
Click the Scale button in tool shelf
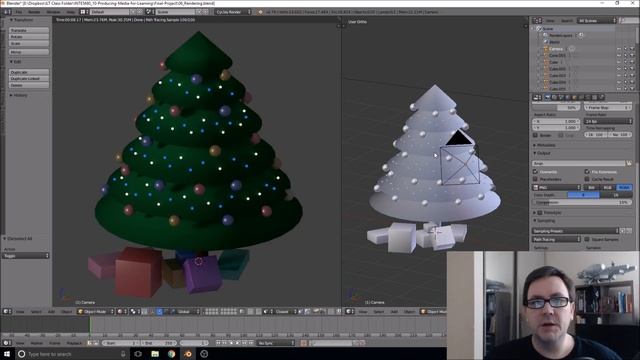(x=29, y=43)
